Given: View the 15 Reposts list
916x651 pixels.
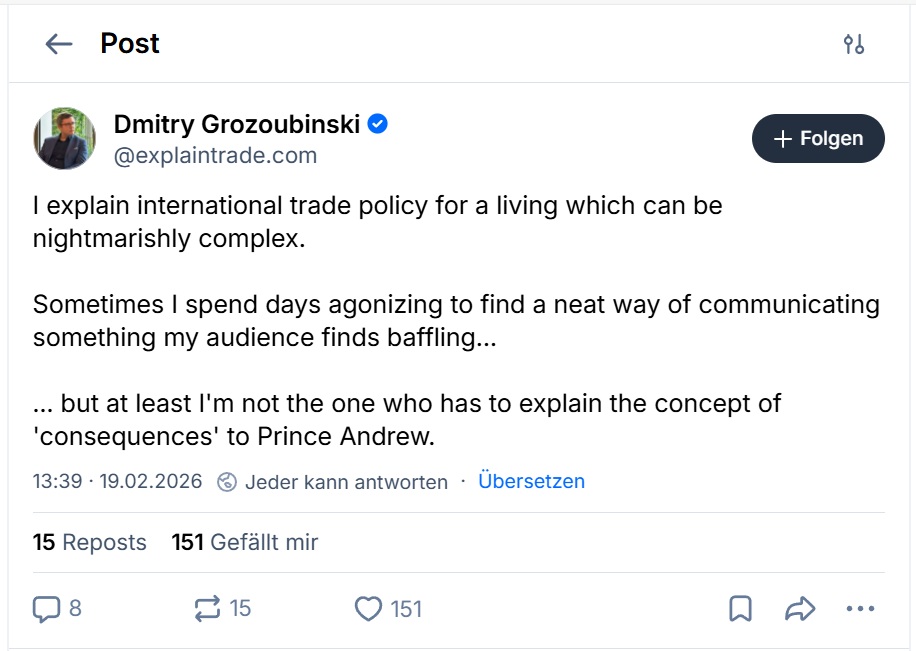Looking at the screenshot, I should 89,542.
